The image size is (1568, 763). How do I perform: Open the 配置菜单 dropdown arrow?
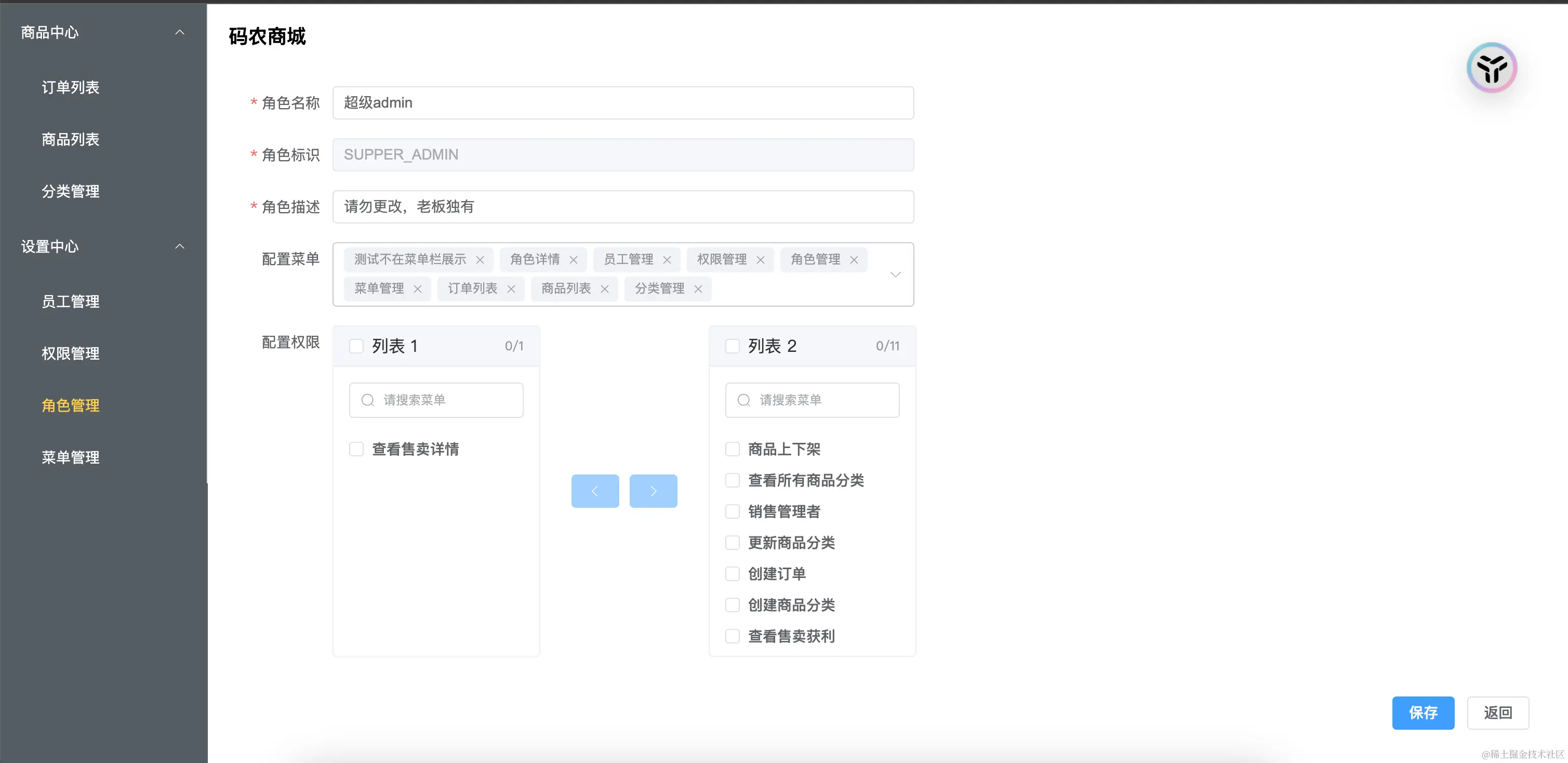pyautogui.click(x=895, y=274)
